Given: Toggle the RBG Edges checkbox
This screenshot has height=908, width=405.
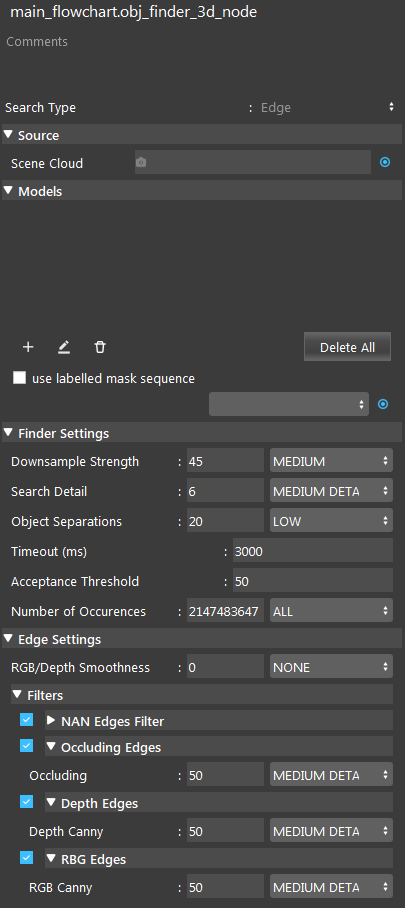Looking at the screenshot, I should point(27,858).
